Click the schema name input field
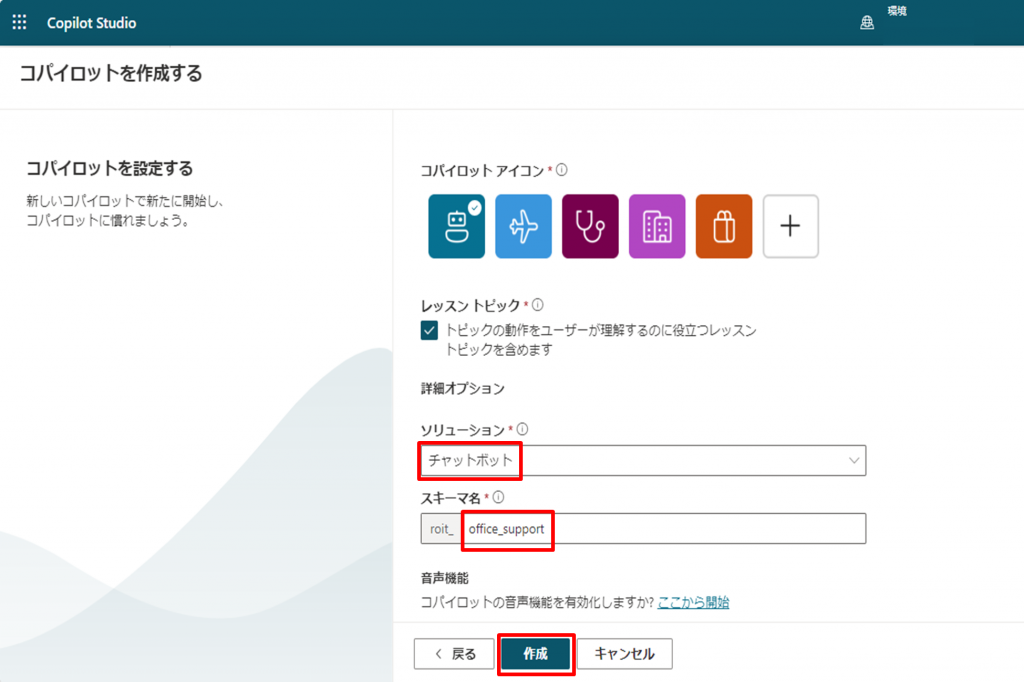 664,528
